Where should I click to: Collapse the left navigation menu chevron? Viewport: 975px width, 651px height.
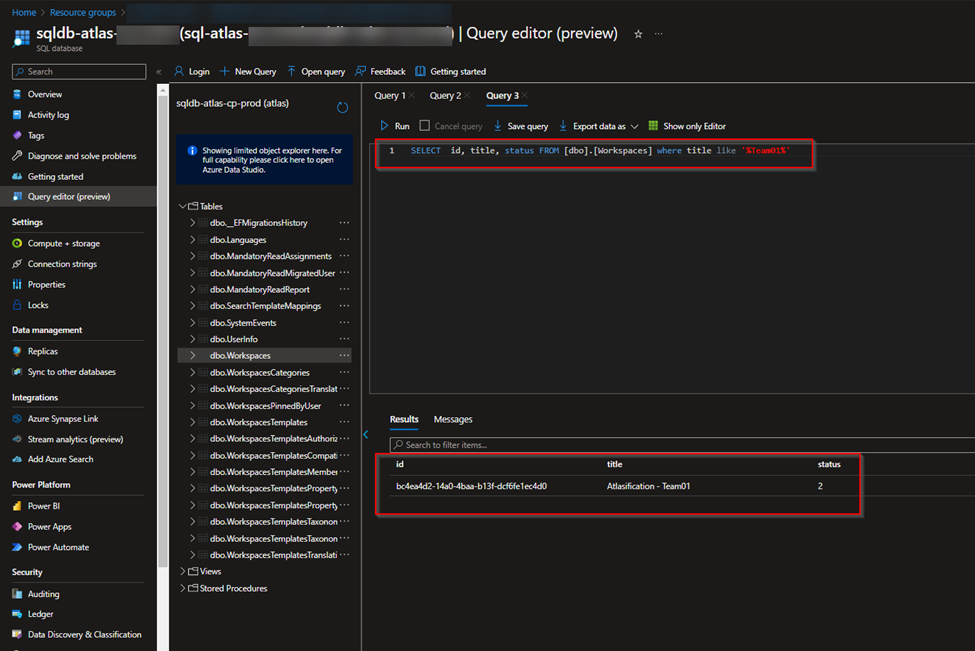pyautogui.click(x=158, y=72)
